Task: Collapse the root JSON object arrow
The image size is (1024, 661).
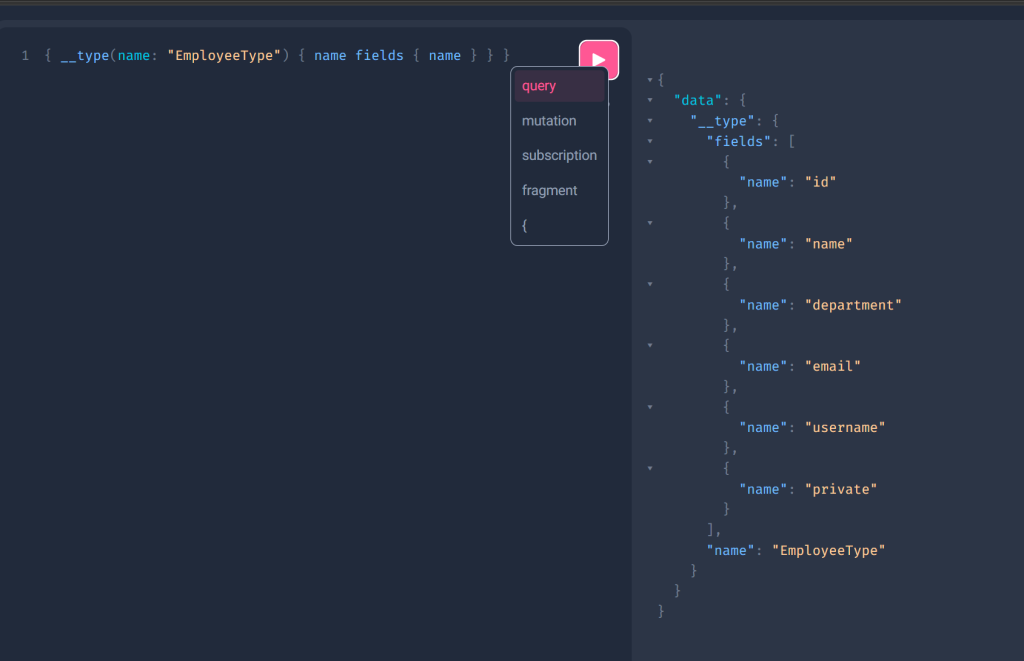Action: 650,80
